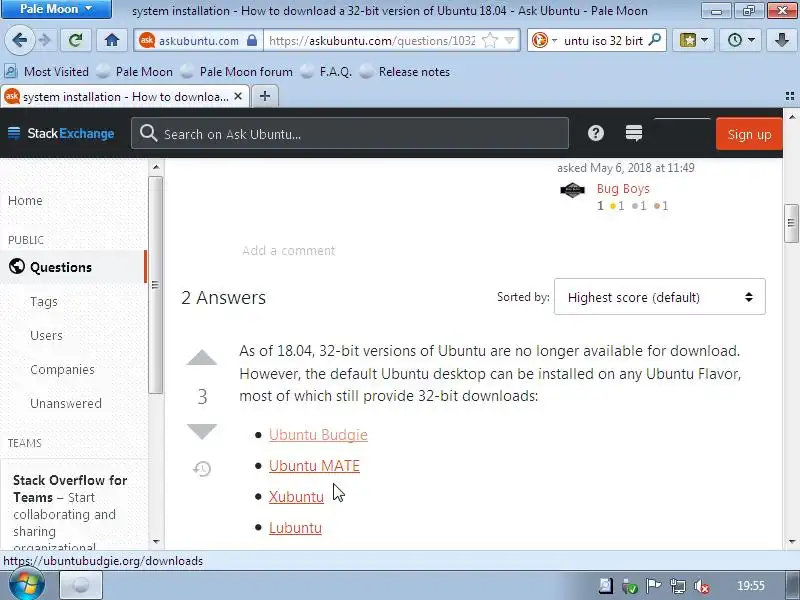Open the Home page icon
Screen dimensions: 800x600
[112, 40]
